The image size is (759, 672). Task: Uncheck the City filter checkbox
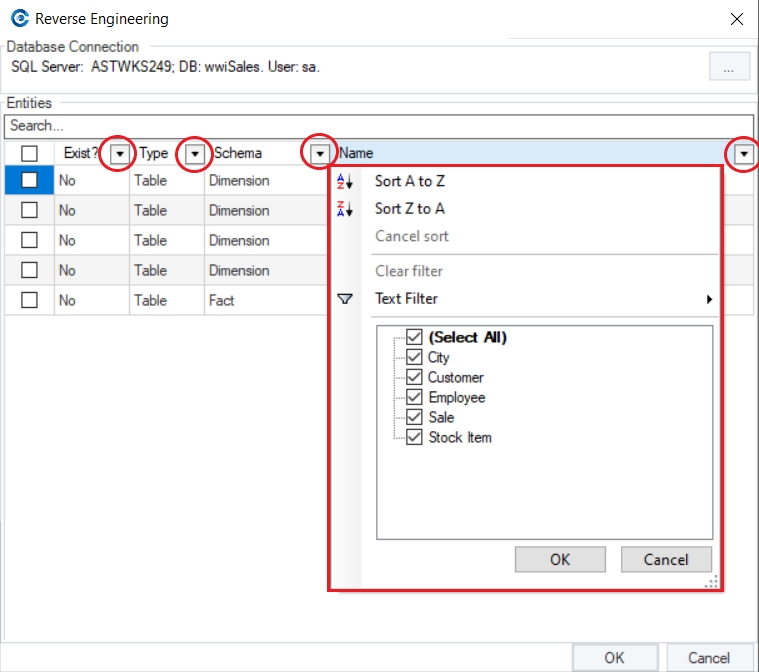pos(415,357)
